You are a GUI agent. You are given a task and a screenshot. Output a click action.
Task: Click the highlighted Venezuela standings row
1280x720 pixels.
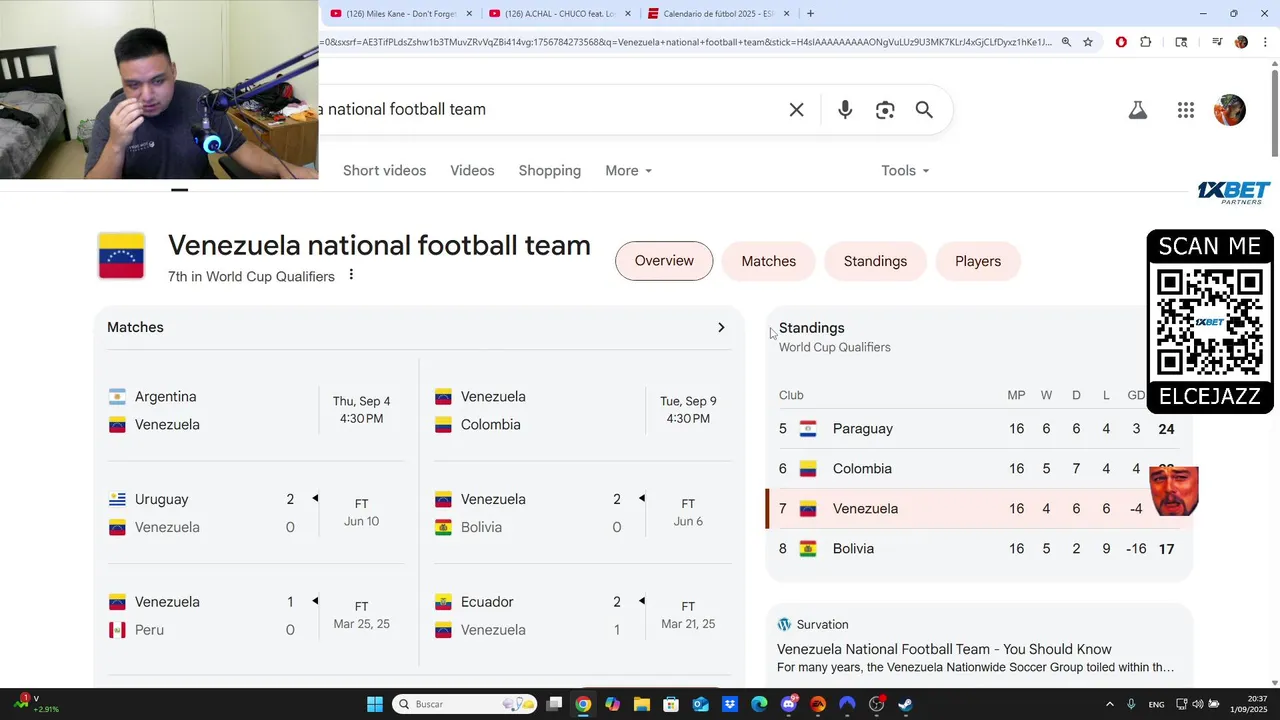click(x=979, y=509)
